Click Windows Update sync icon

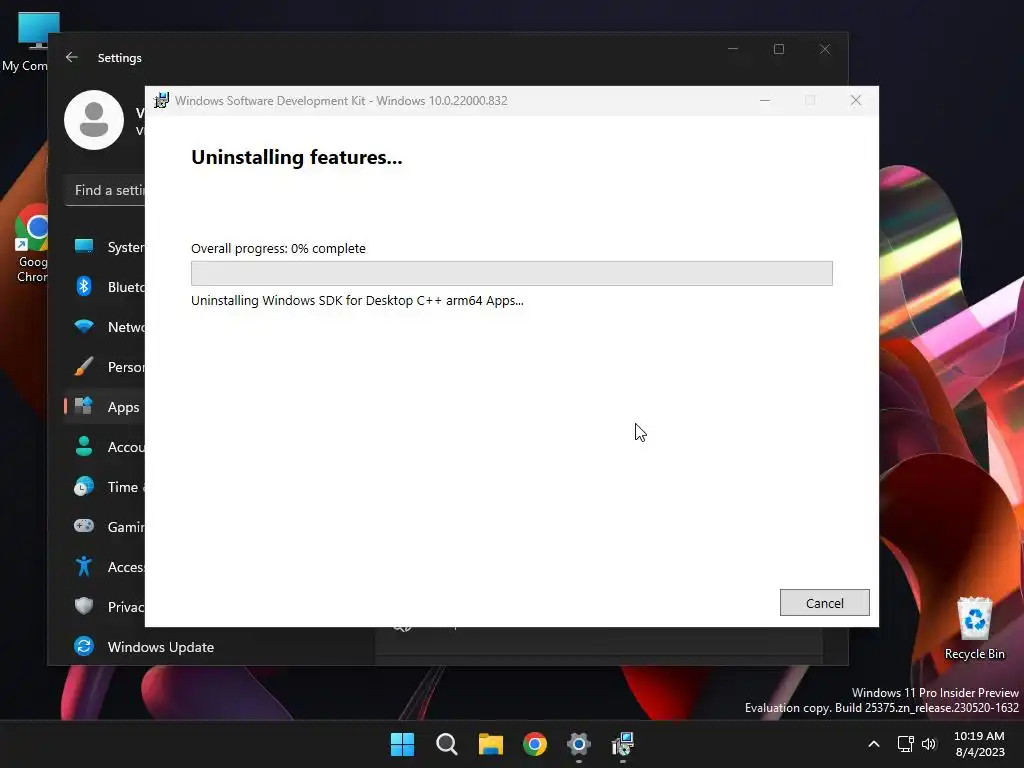click(84, 647)
